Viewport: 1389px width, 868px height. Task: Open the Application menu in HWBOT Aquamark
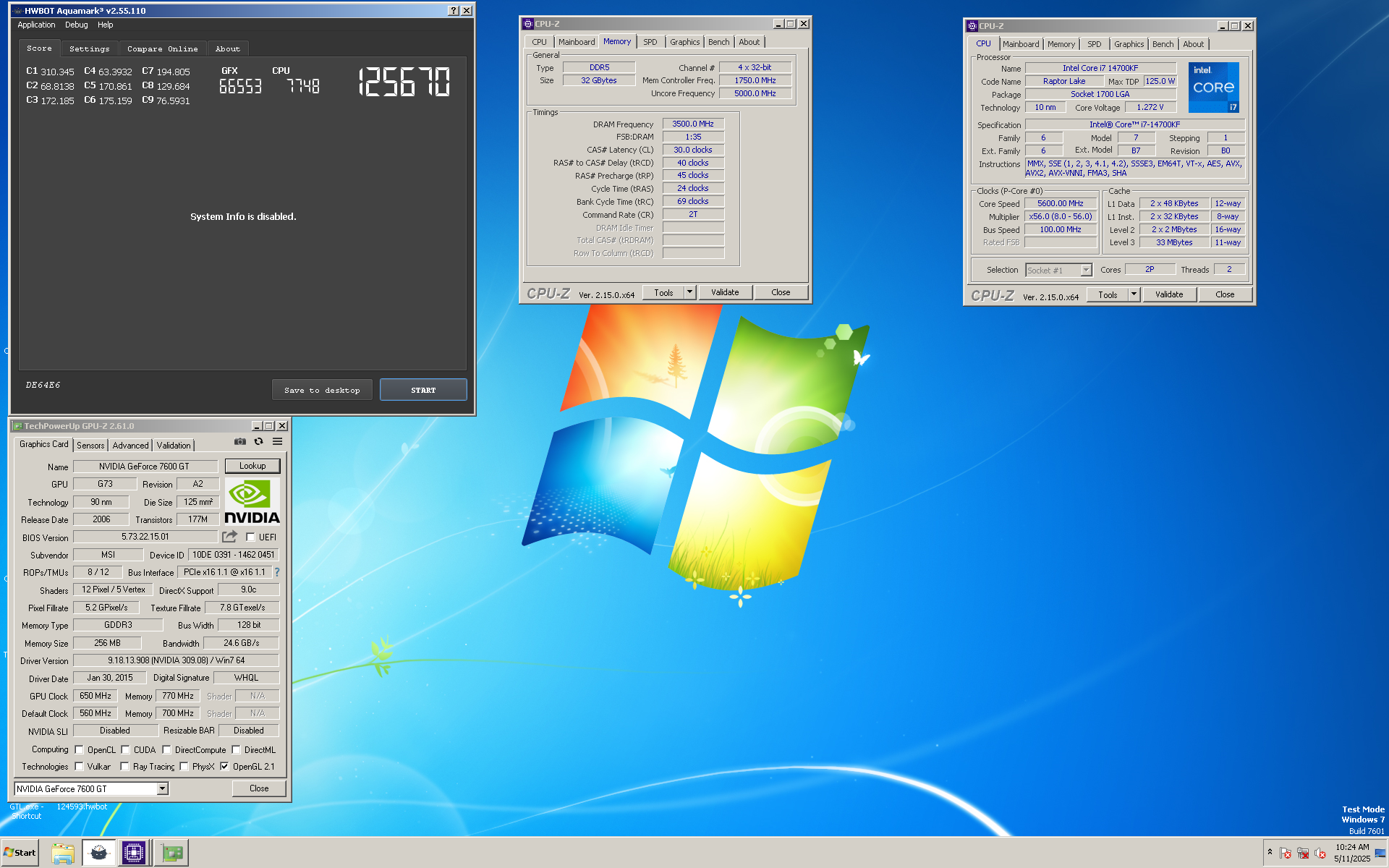point(36,25)
